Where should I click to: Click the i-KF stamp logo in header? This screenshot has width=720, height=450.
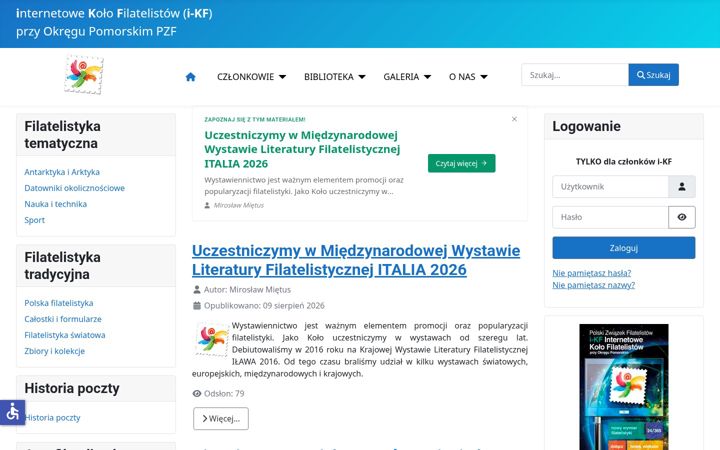84,75
